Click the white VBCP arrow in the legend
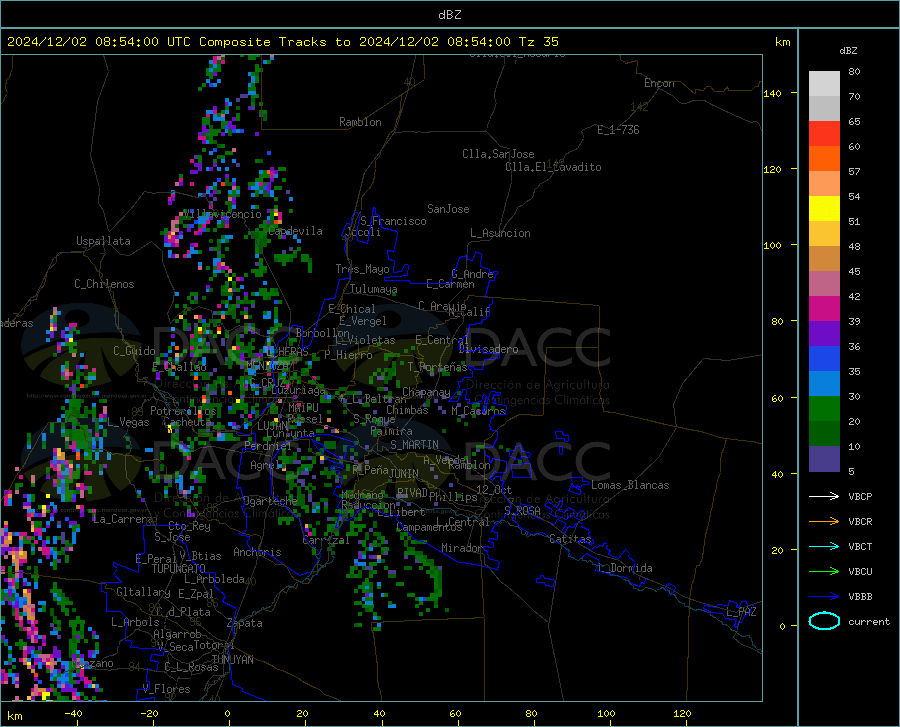Screen dimensions: 900x727 [x=824, y=496]
